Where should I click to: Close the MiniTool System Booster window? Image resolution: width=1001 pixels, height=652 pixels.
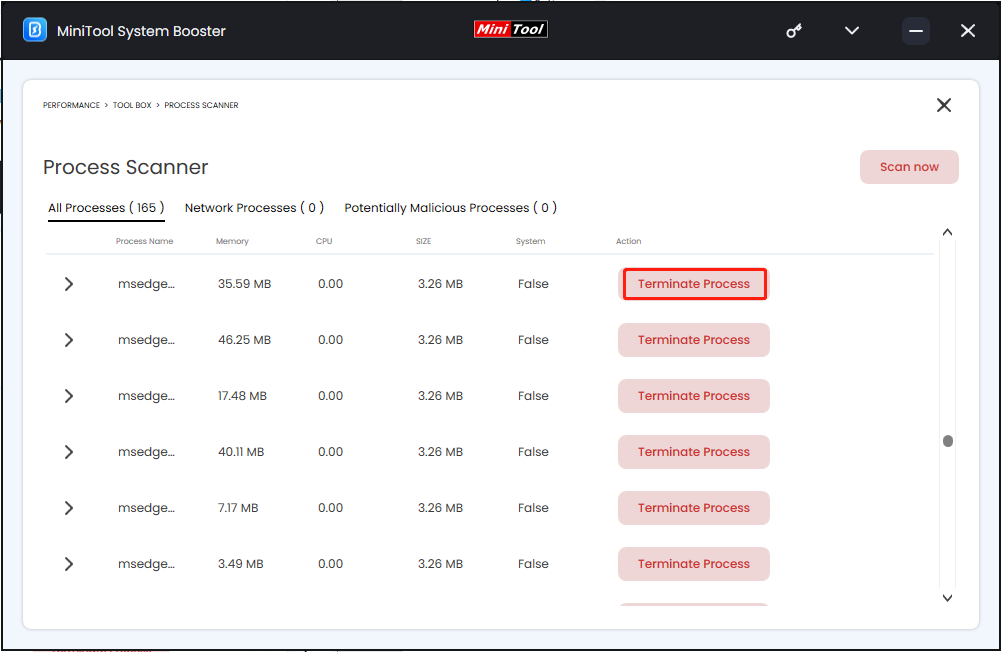[x=968, y=31]
